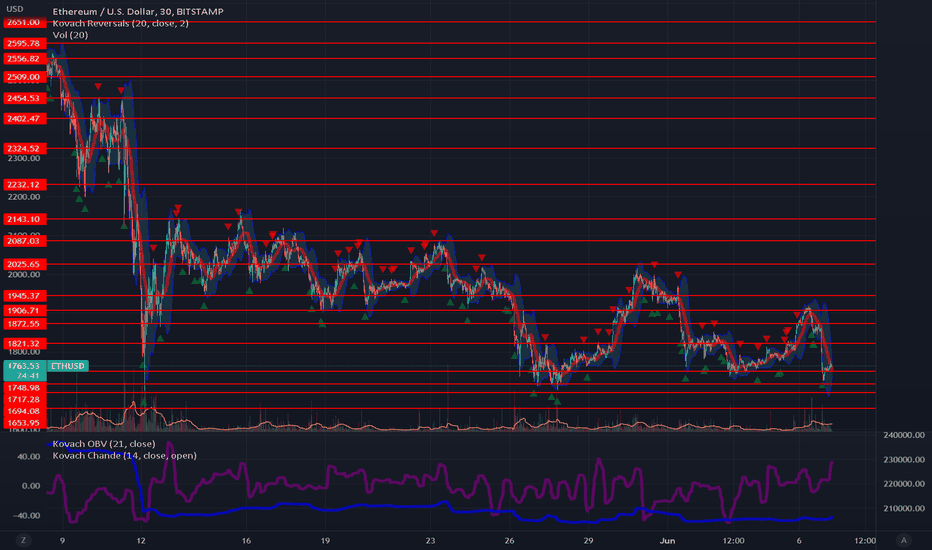This screenshot has width=932, height=550.
Task: Click the 0.00 Chande scale value
Action: [31, 486]
